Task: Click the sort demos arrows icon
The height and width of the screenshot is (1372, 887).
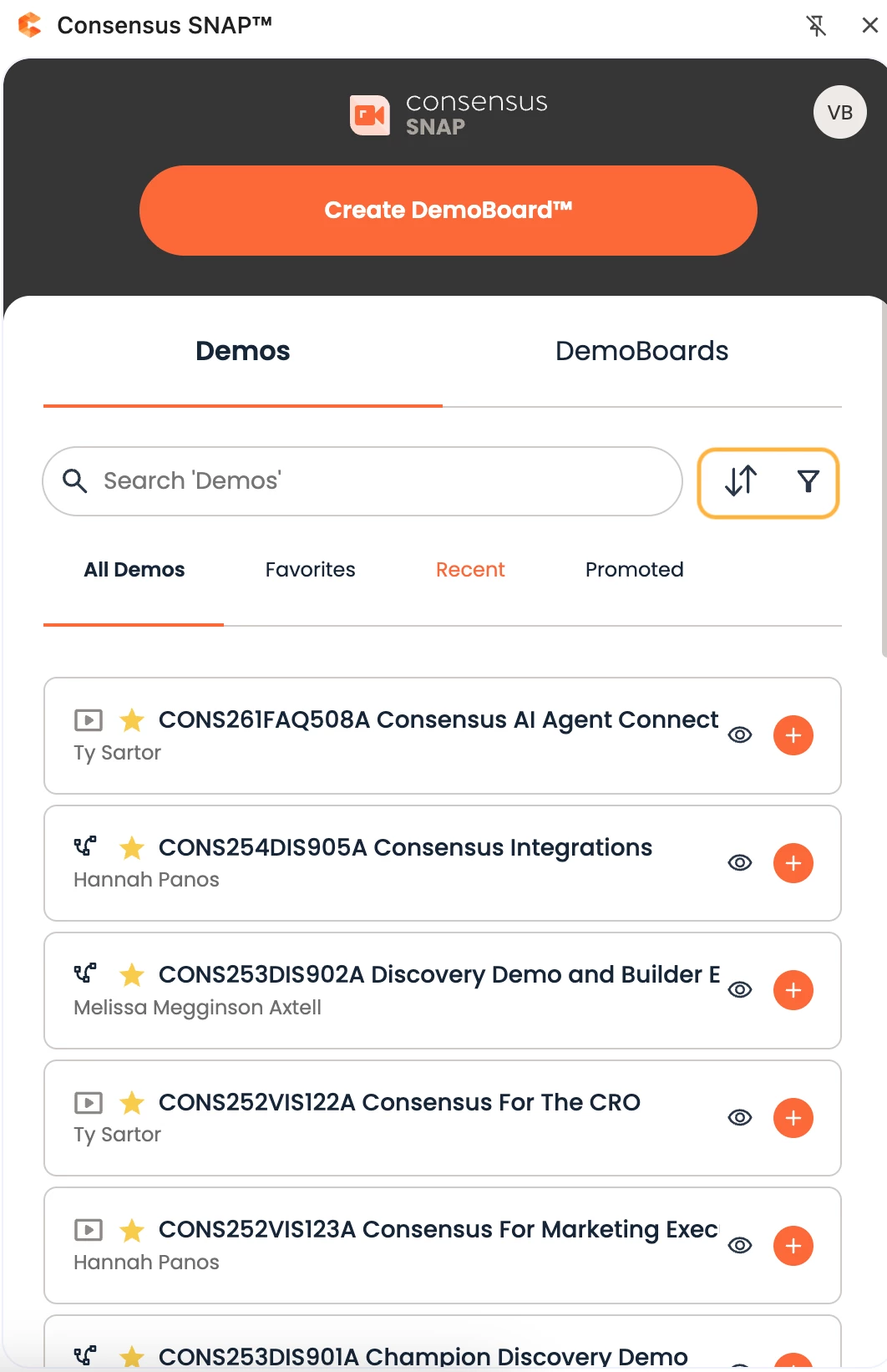Action: click(x=741, y=481)
